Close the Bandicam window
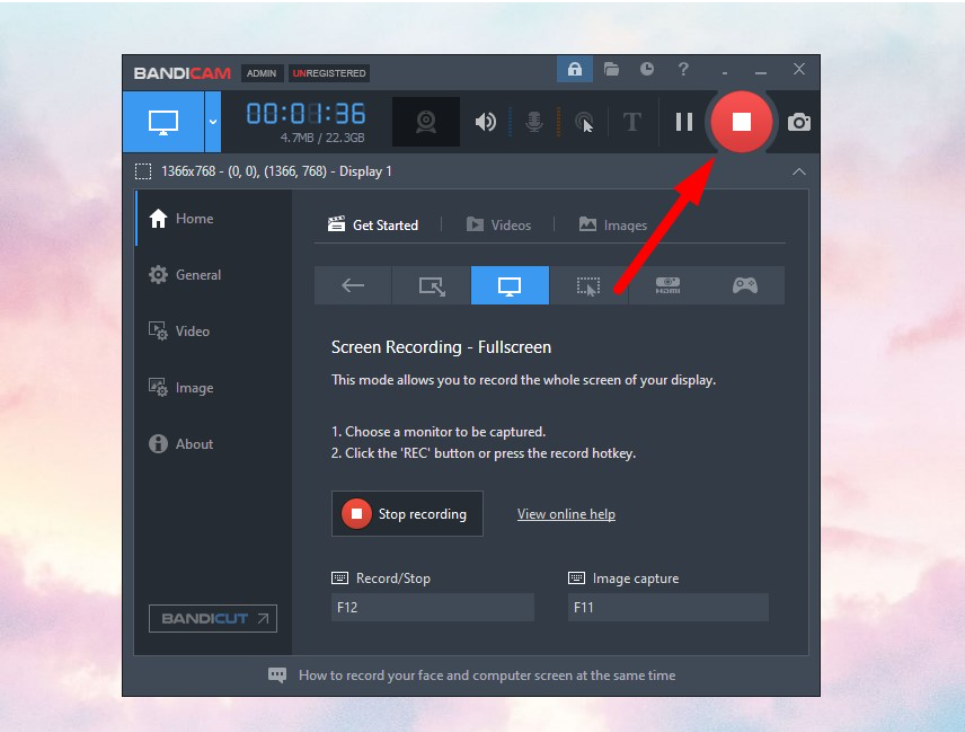Image resolution: width=965 pixels, height=732 pixels. pos(799,69)
